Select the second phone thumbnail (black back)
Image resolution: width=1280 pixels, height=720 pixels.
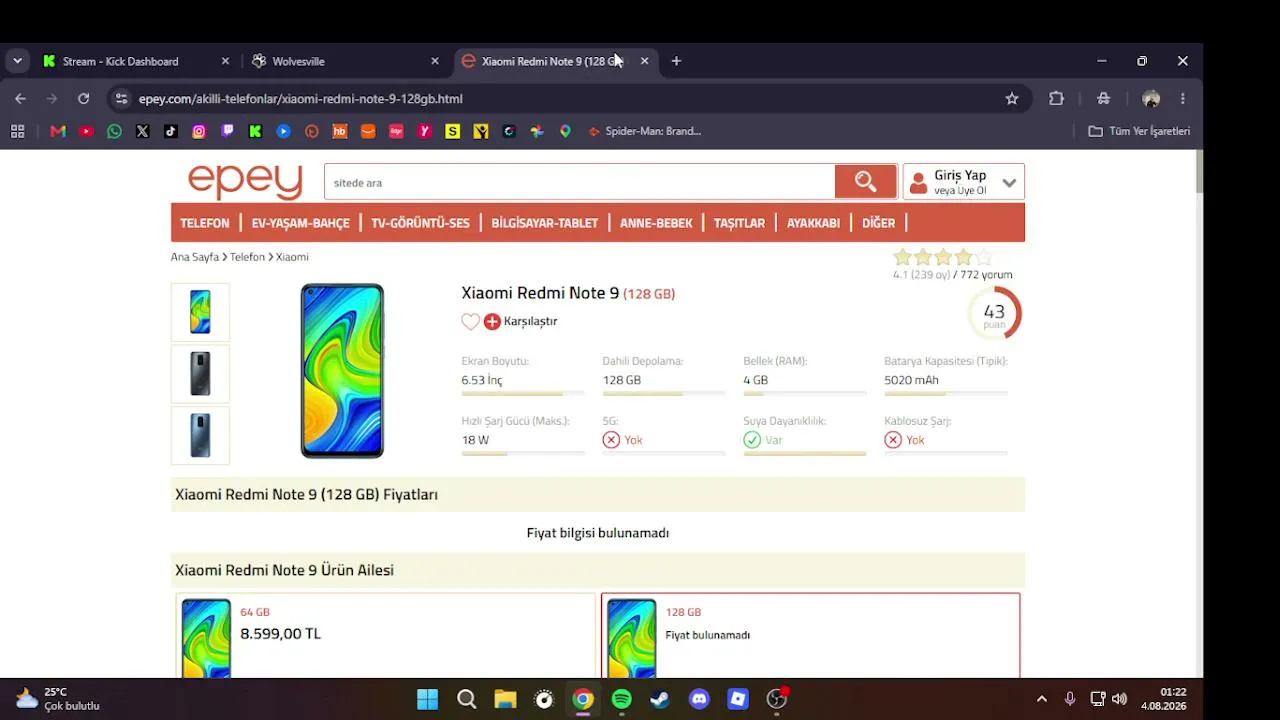click(200, 374)
